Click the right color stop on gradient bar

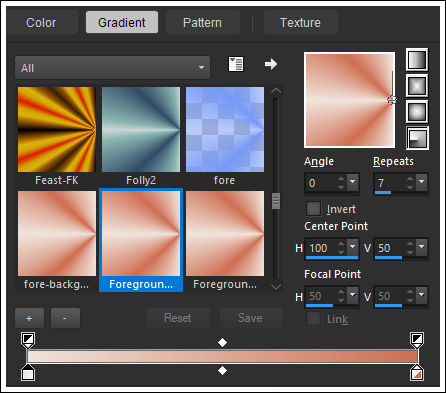[417, 373]
